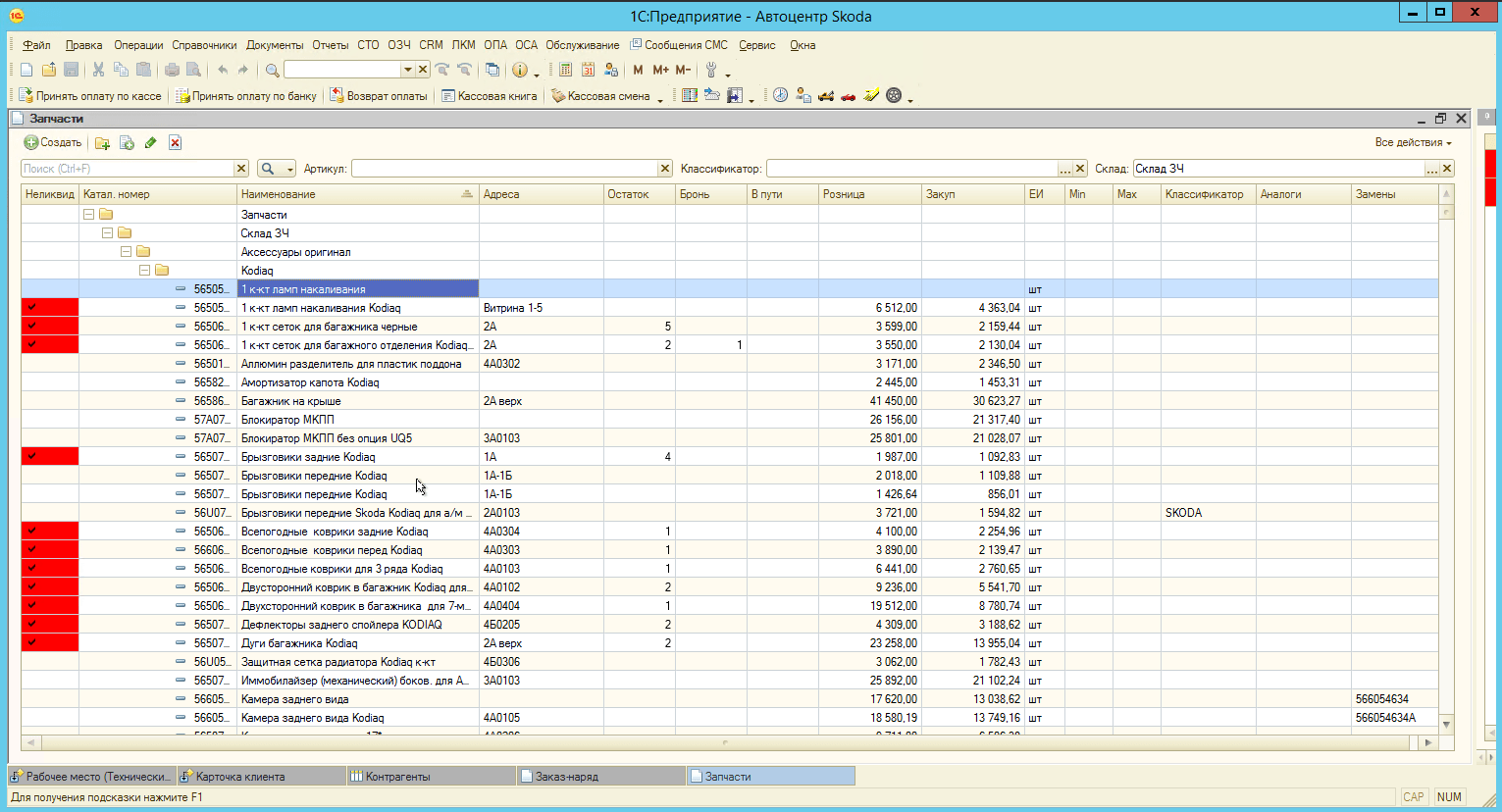This screenshot has height=812, width=1502.
Task: Collapse the Kodiaq folder in the tree
Action: 145,271
